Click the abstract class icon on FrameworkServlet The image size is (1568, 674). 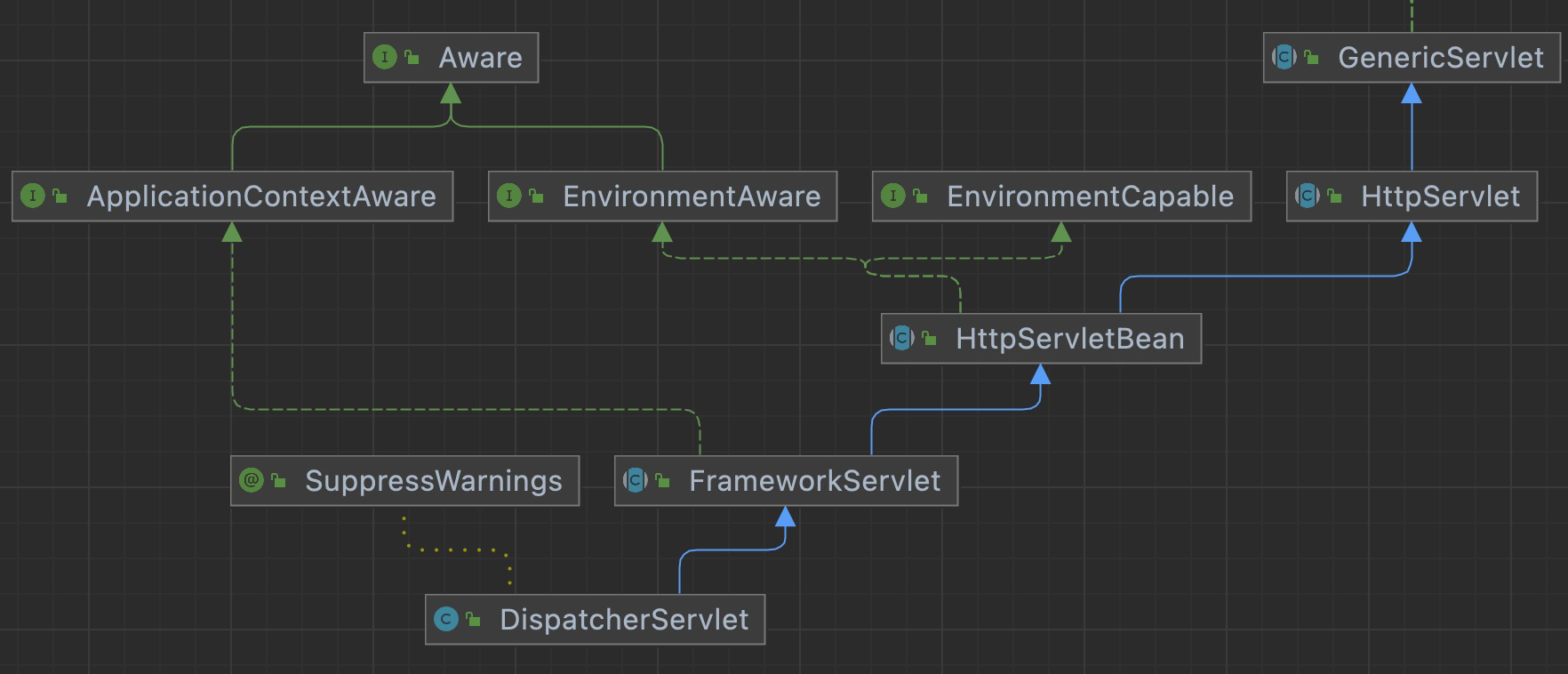point(635,481)
